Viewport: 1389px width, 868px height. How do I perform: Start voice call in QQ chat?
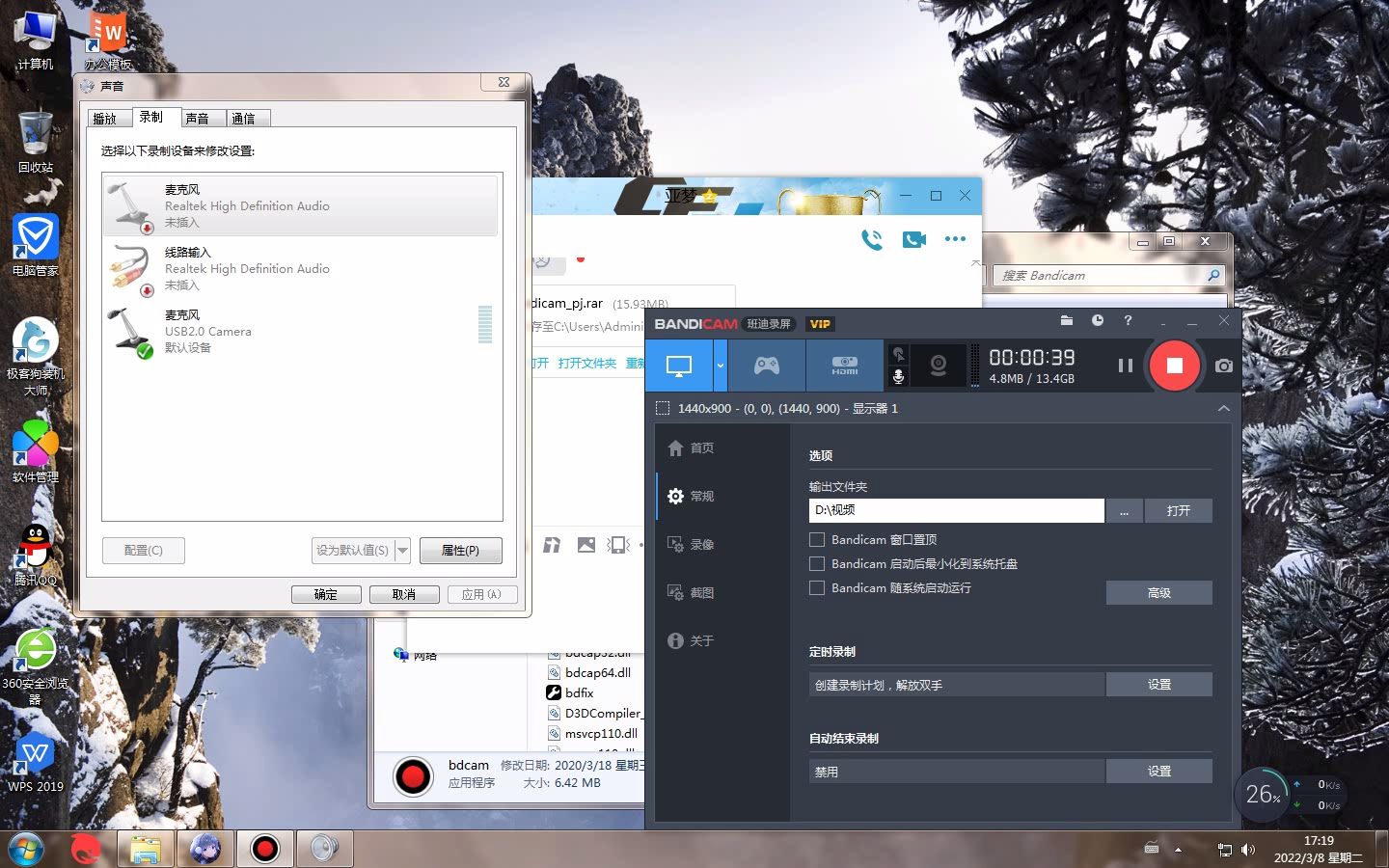point(872,239)
